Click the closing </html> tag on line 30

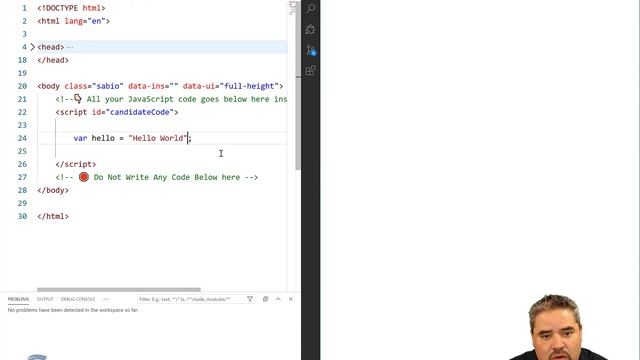pyautogui.click(x=53, y=216)
